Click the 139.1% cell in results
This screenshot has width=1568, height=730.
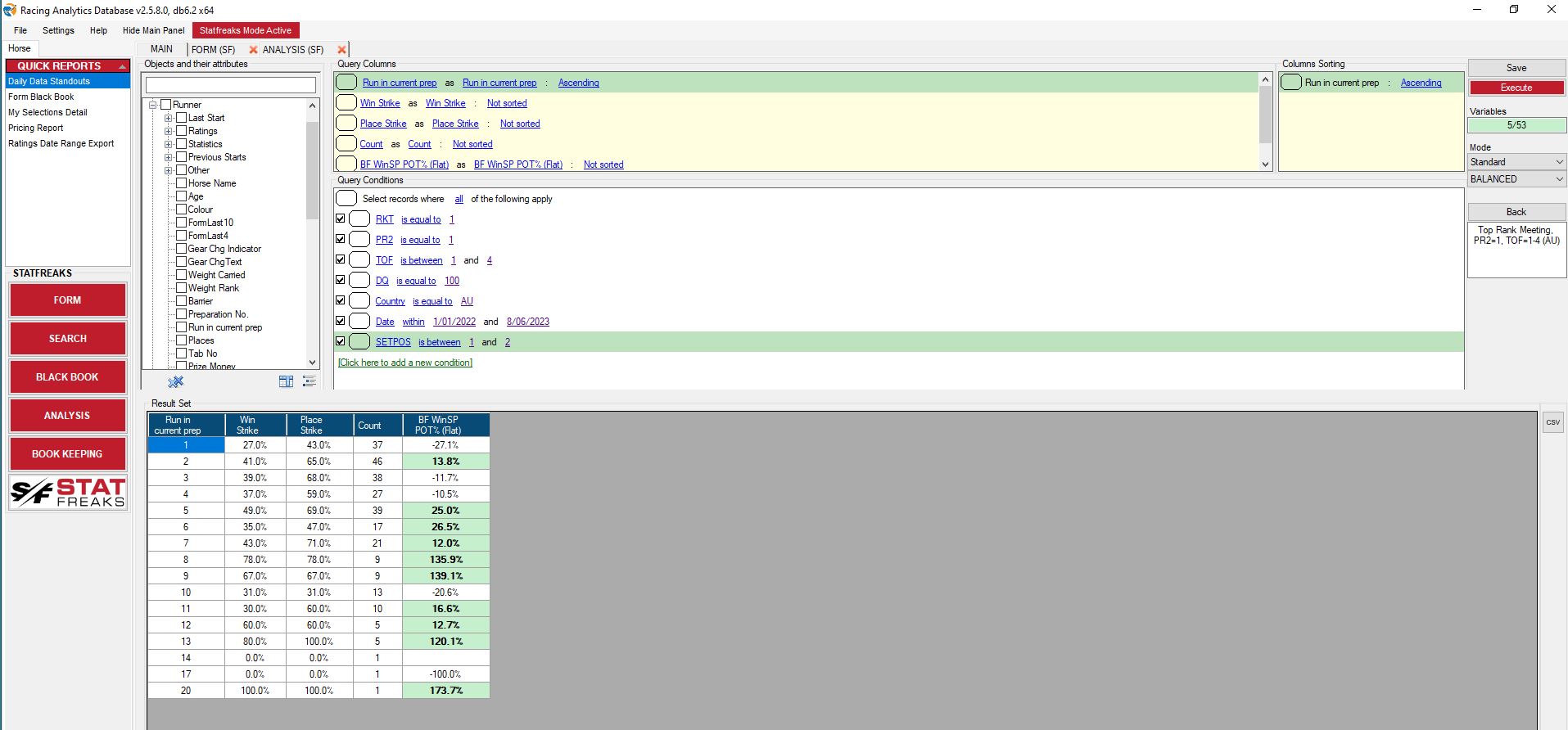coord(446,576)
